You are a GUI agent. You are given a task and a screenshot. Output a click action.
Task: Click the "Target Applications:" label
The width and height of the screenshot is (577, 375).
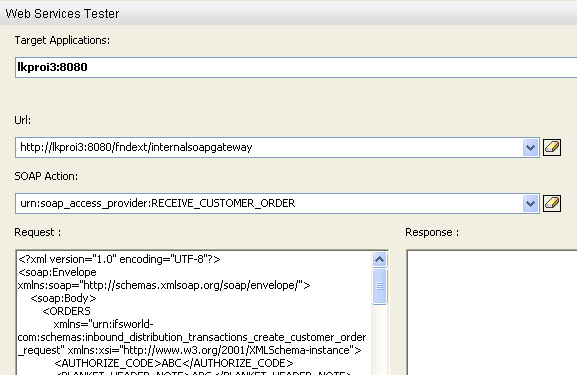(62, 40)
